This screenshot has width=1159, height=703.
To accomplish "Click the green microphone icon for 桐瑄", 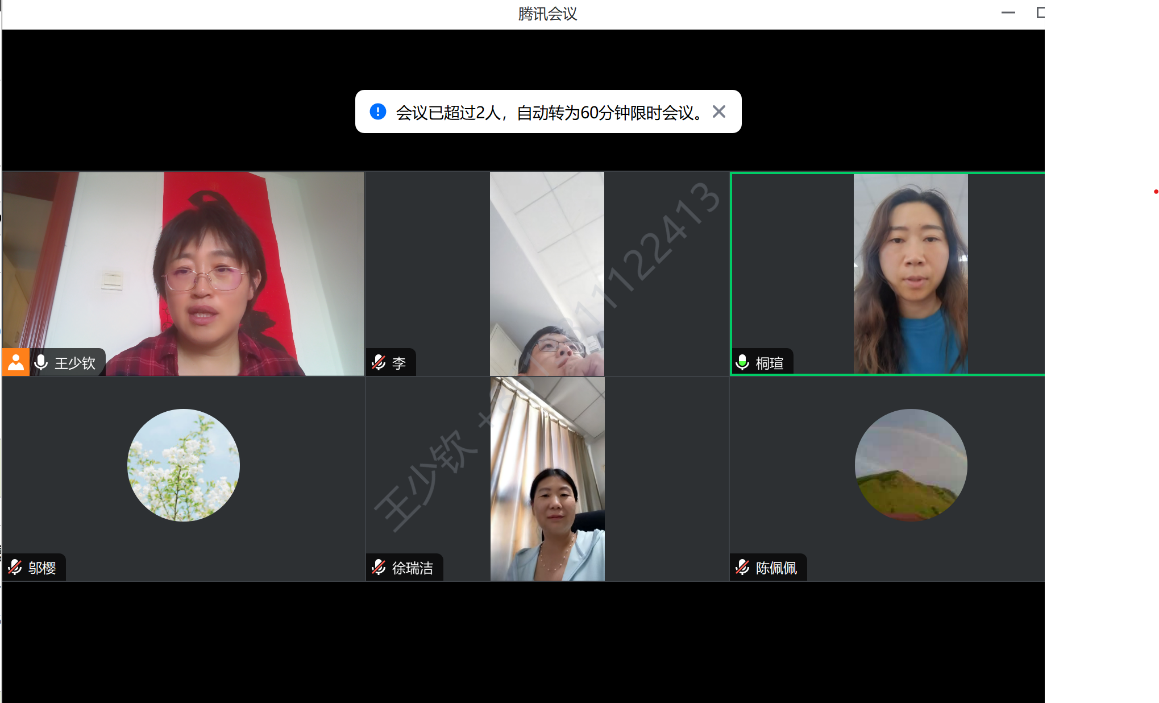I will [x=743, y=363].
